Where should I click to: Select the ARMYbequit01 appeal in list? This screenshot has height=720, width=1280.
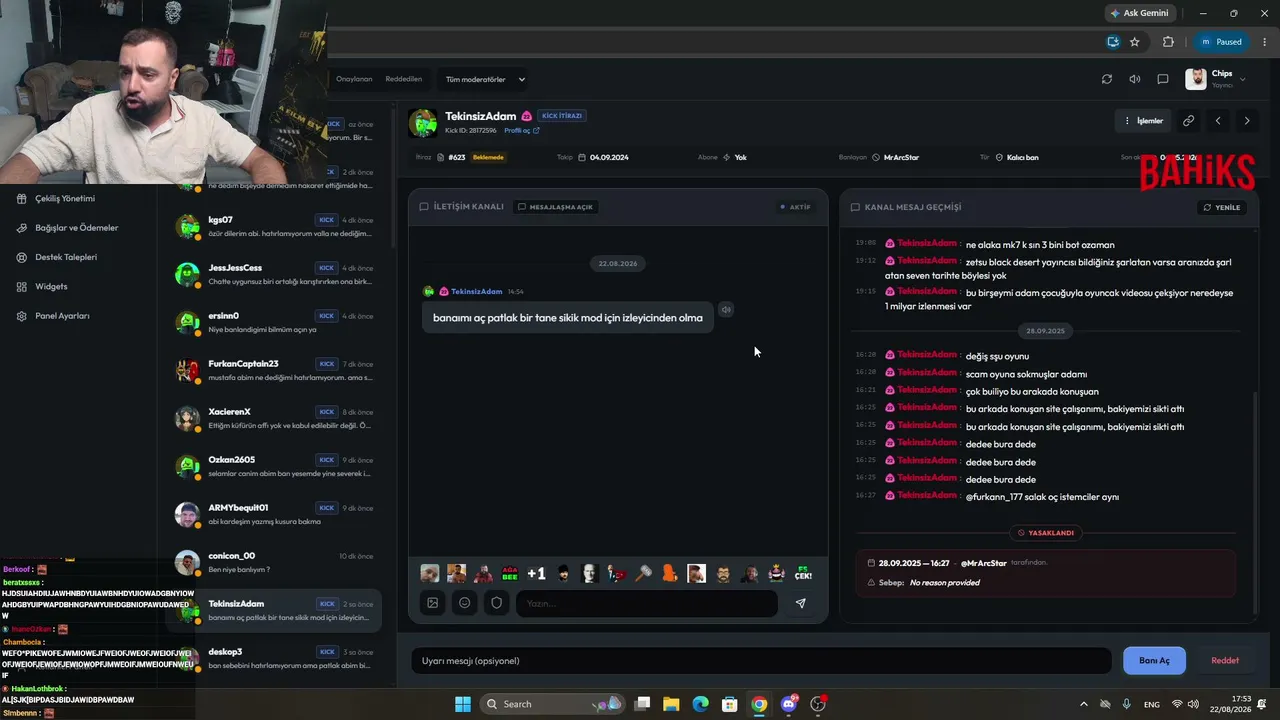pyautogui.click(x=274, y=515)
